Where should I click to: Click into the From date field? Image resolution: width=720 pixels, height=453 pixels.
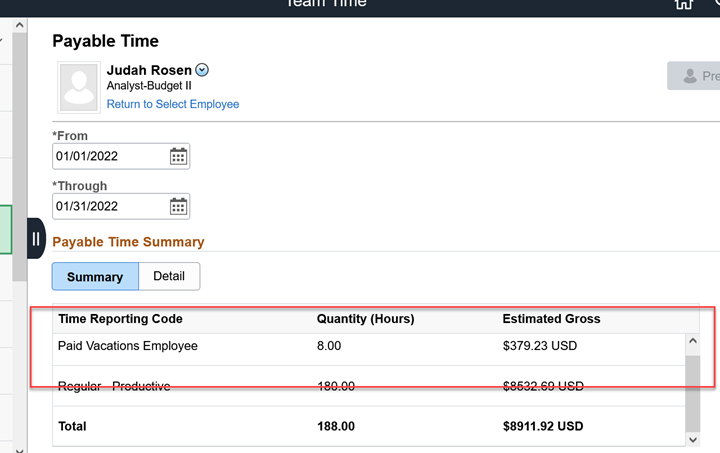click(x=108, y=156)
